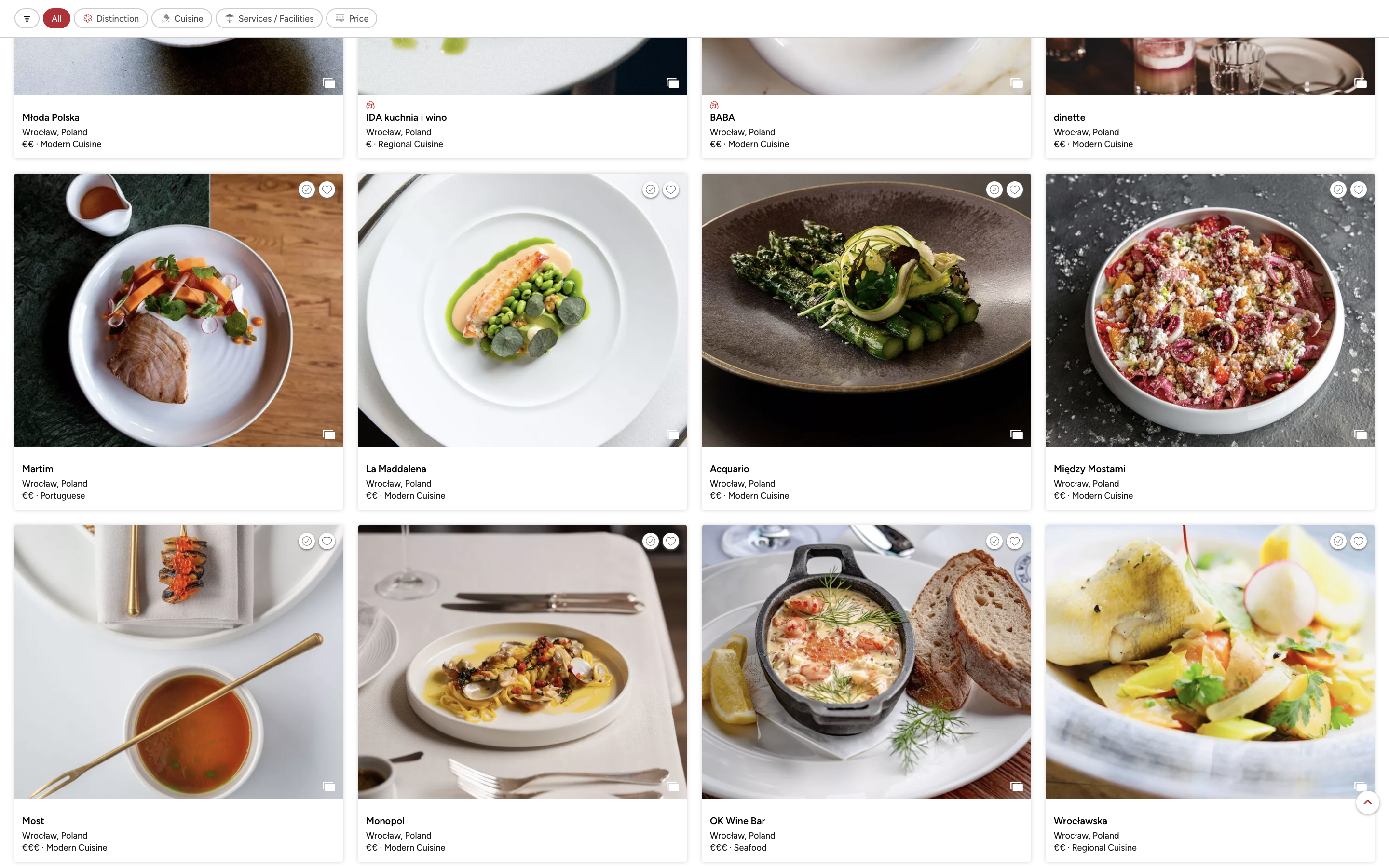Image resolution: width=1389 pixels, height=868 pixels.
Task: Open photo gallery icon on Martim image
Action: click(x=329, y=434)
